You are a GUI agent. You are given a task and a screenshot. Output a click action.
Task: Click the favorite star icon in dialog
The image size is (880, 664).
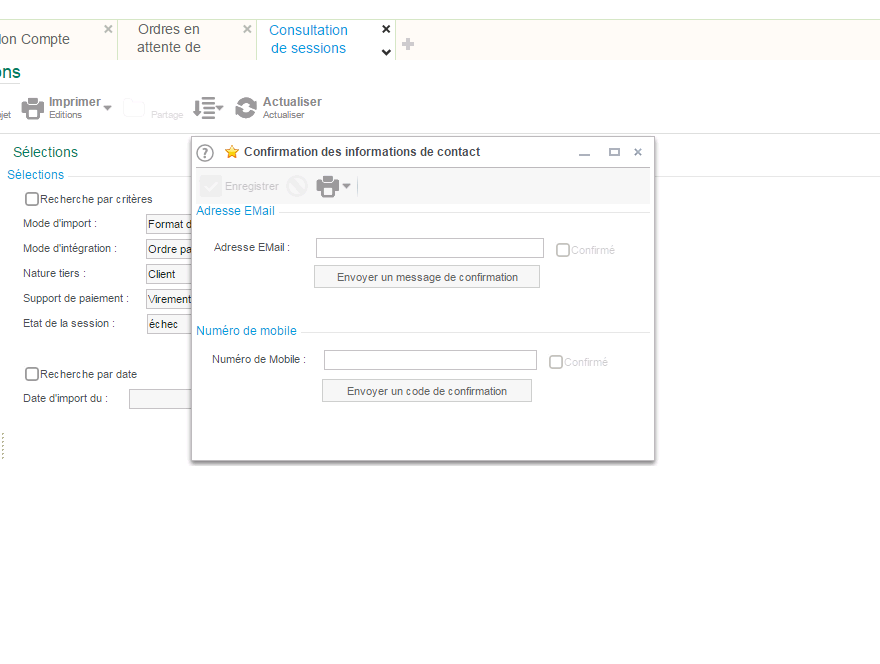pyautogui.click(x=232, y=152)
